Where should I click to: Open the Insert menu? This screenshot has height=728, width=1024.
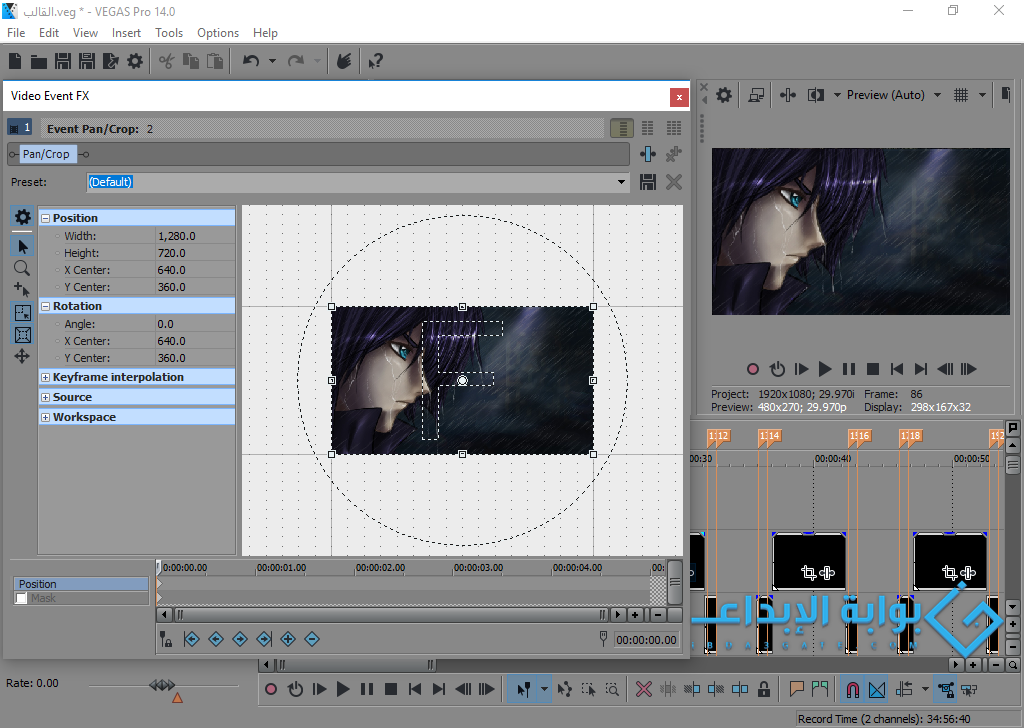126,33
